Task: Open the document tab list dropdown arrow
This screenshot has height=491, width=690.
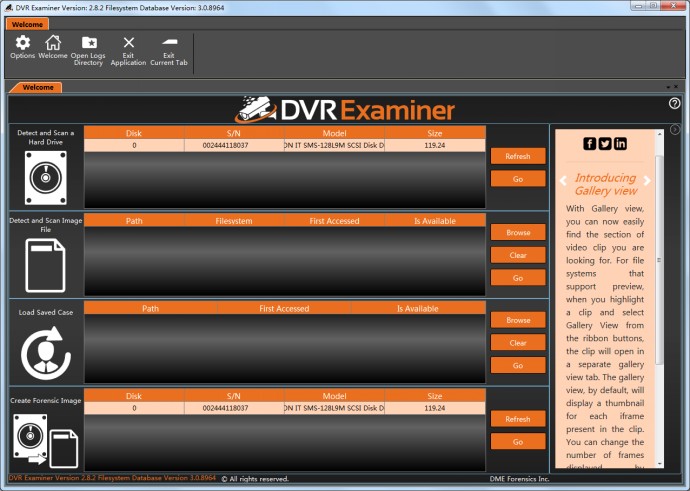Action: coord(668,87)
